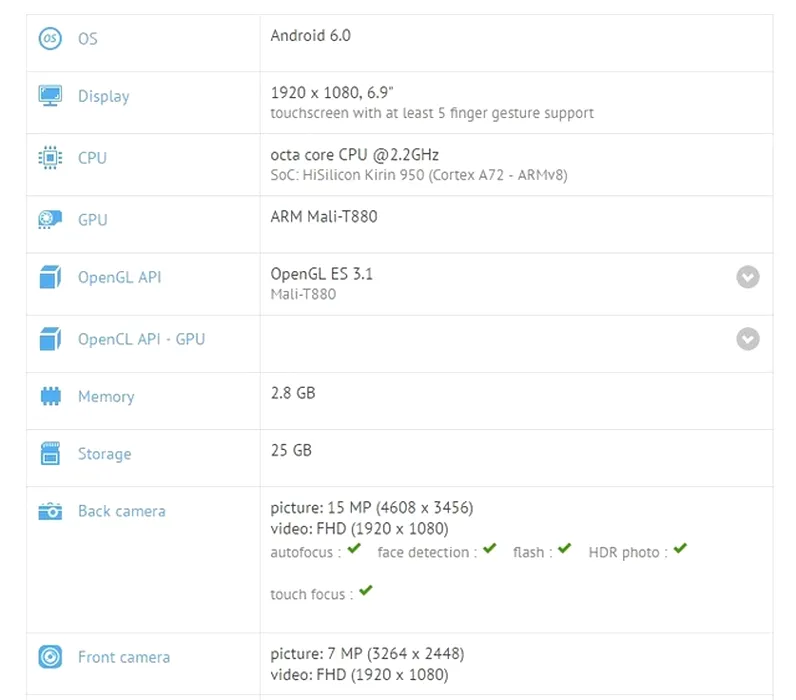796x700 pixels.
Task: Click the touch focus green checkmark
Action: [x=366, y=591]
